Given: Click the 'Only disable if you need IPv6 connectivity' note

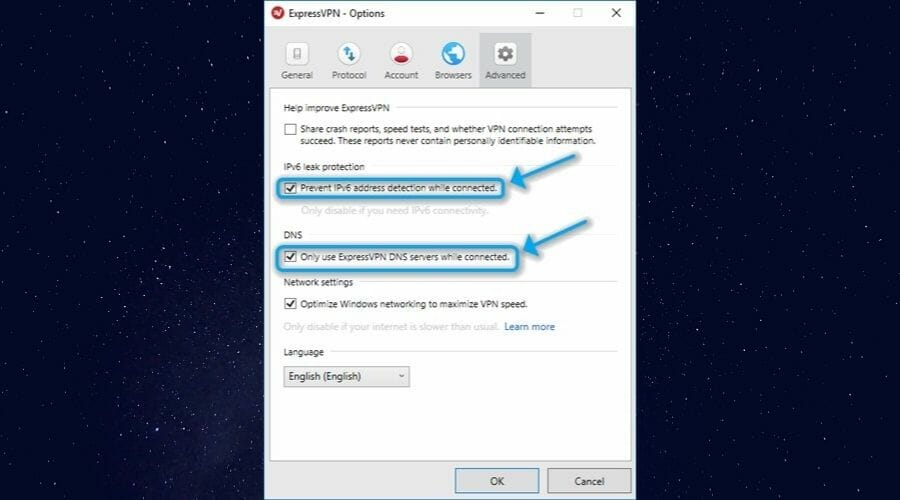Looking at the screenshot, I should click(394, 211).
